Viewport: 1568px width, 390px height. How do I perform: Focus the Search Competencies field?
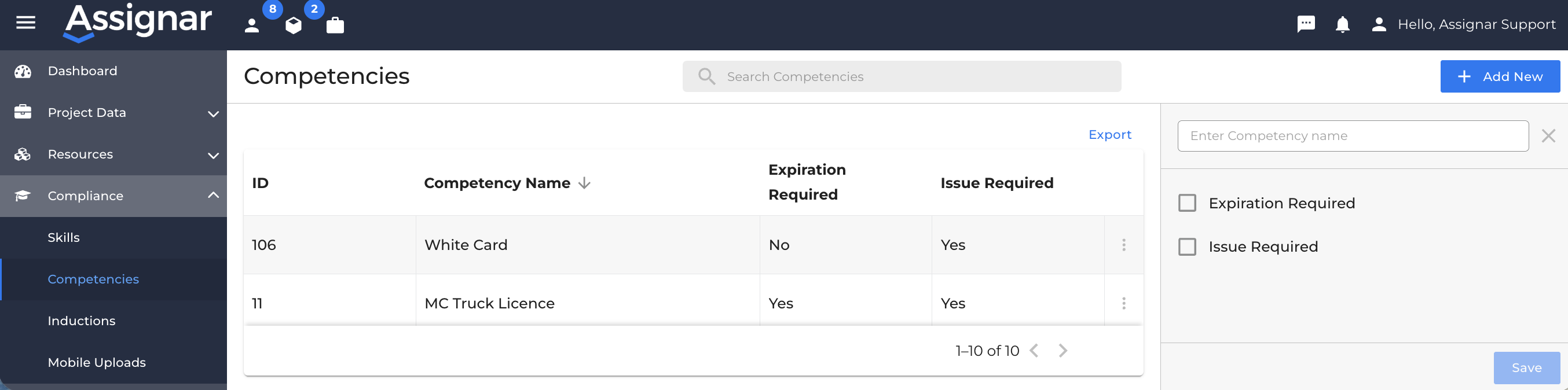[x=902, y=76]
